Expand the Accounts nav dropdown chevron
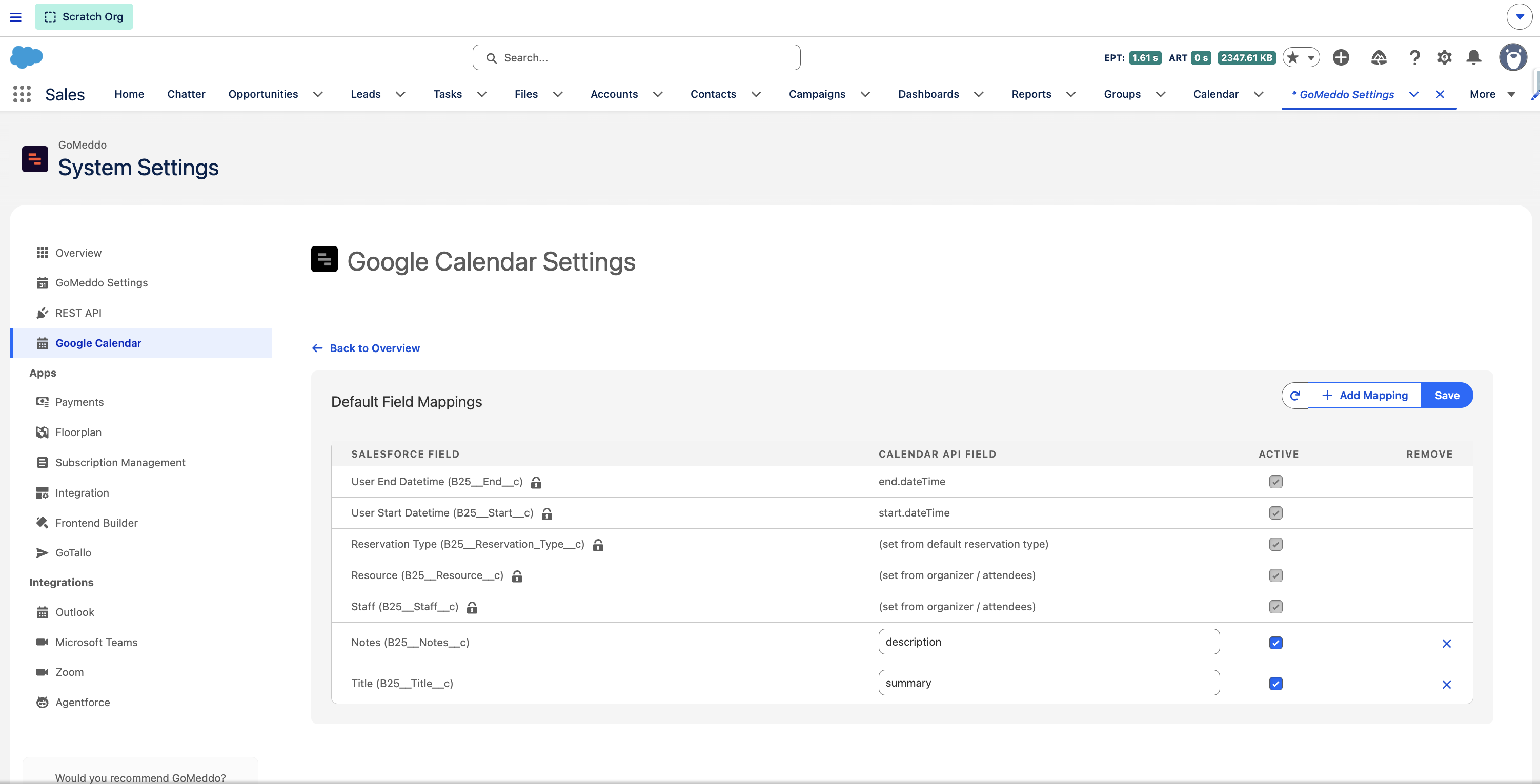1540x784 pixels. tap(658, 94)
